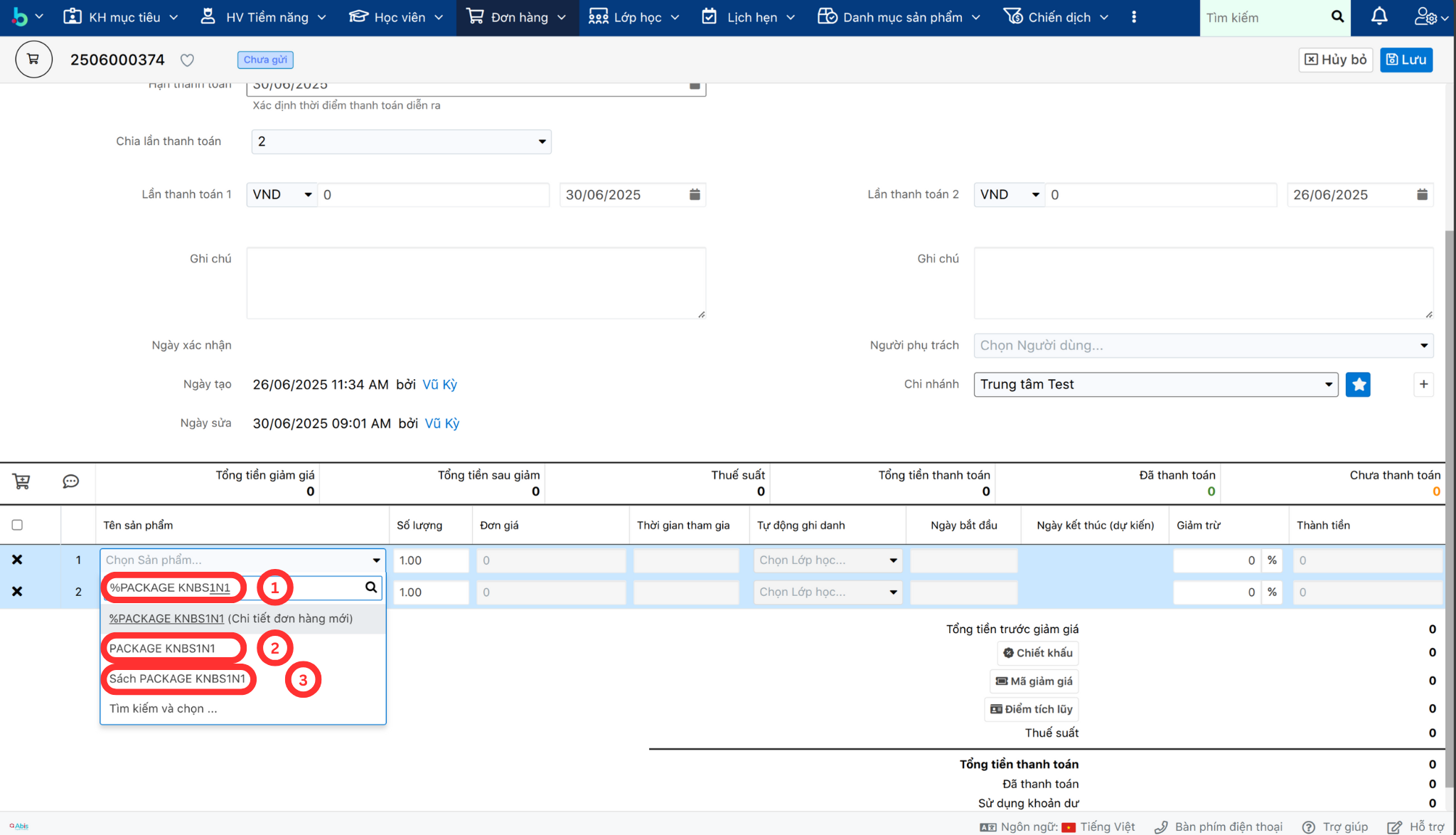The width and height of the screenshot is (1456, 835).
Task: Click the comment bubble icon above product table
Action: coord(70,482)
